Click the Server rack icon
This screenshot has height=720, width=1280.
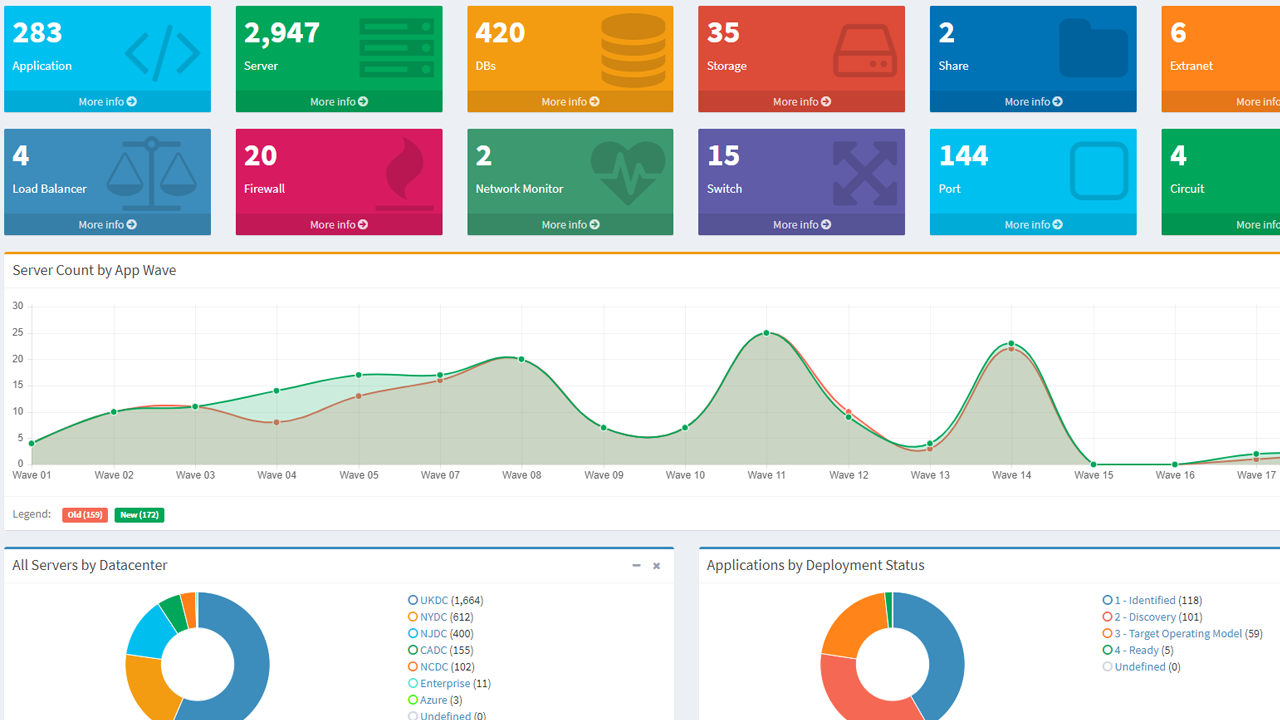pos(396,50)
